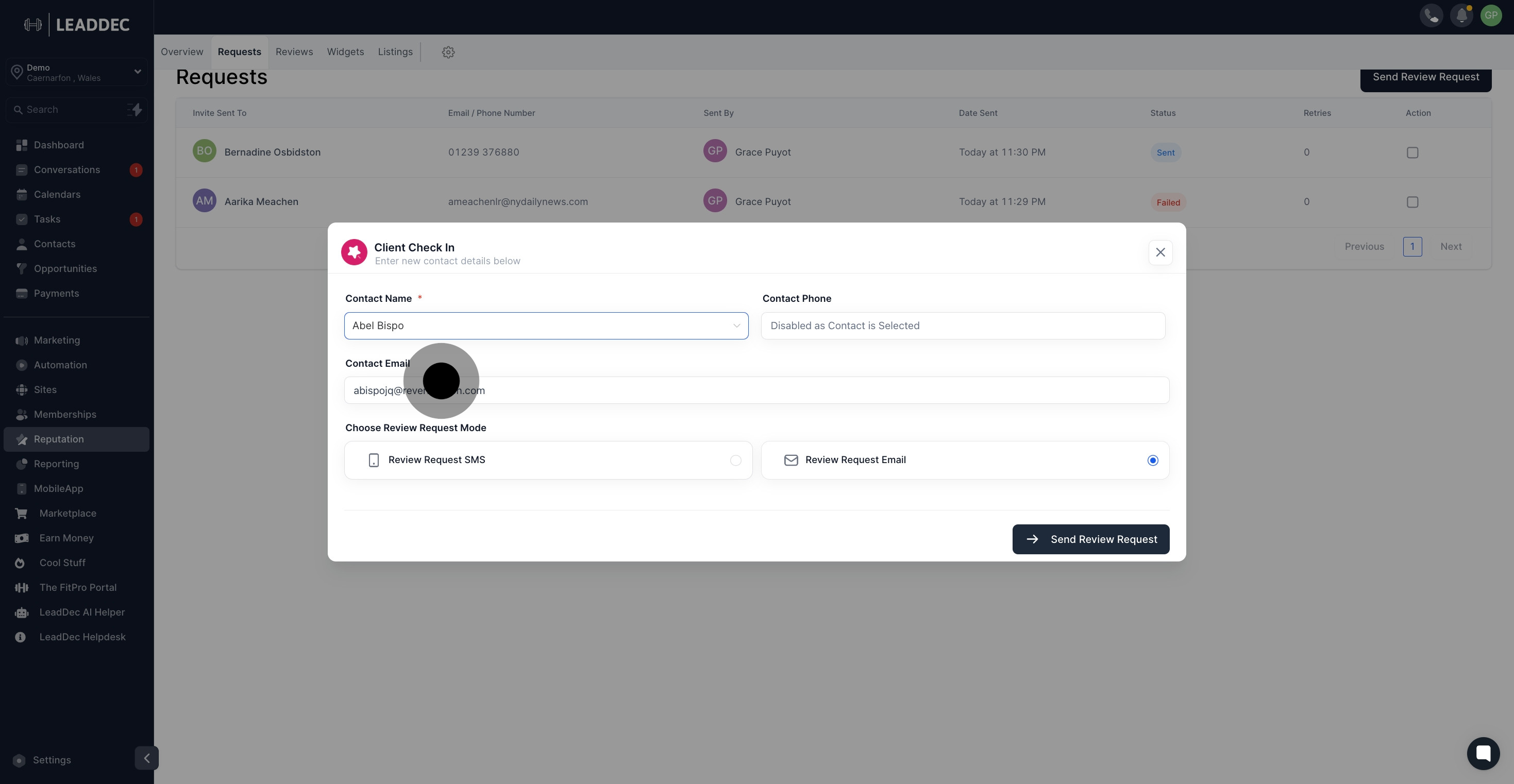Click the BO avatar for Bernadine
The width and height of the screenshot is (1514, 784).
coord(204,151)
